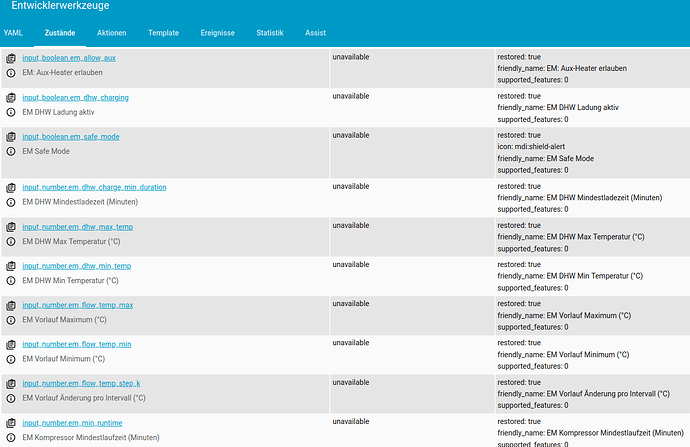Open the input_number.em_dhw_charge_min_duration link
The width and height of the screenshot is (690, 447).
click(94, 187)
